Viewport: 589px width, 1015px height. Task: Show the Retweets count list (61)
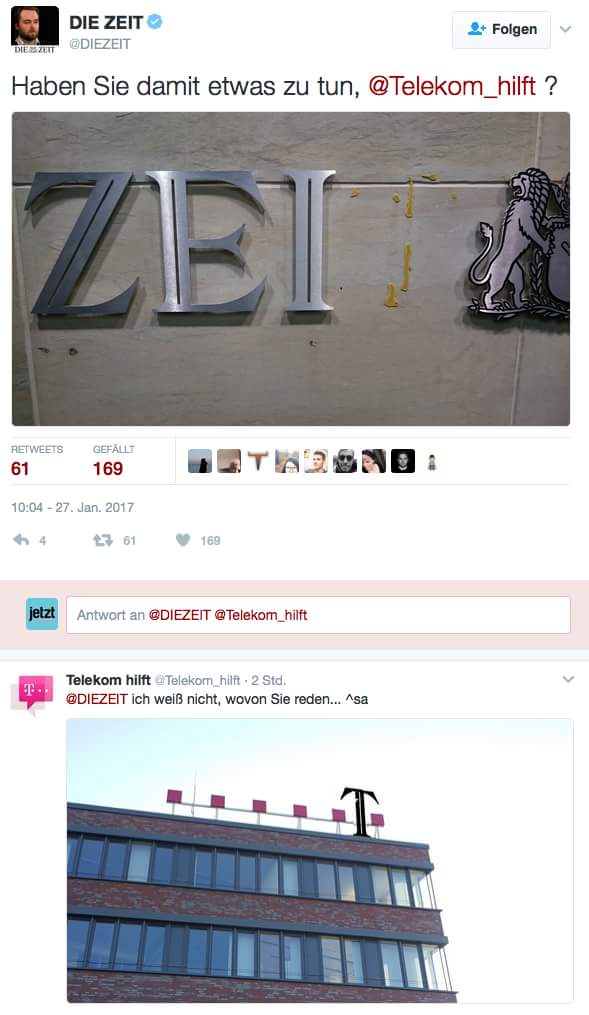click(x=37, y=460)
